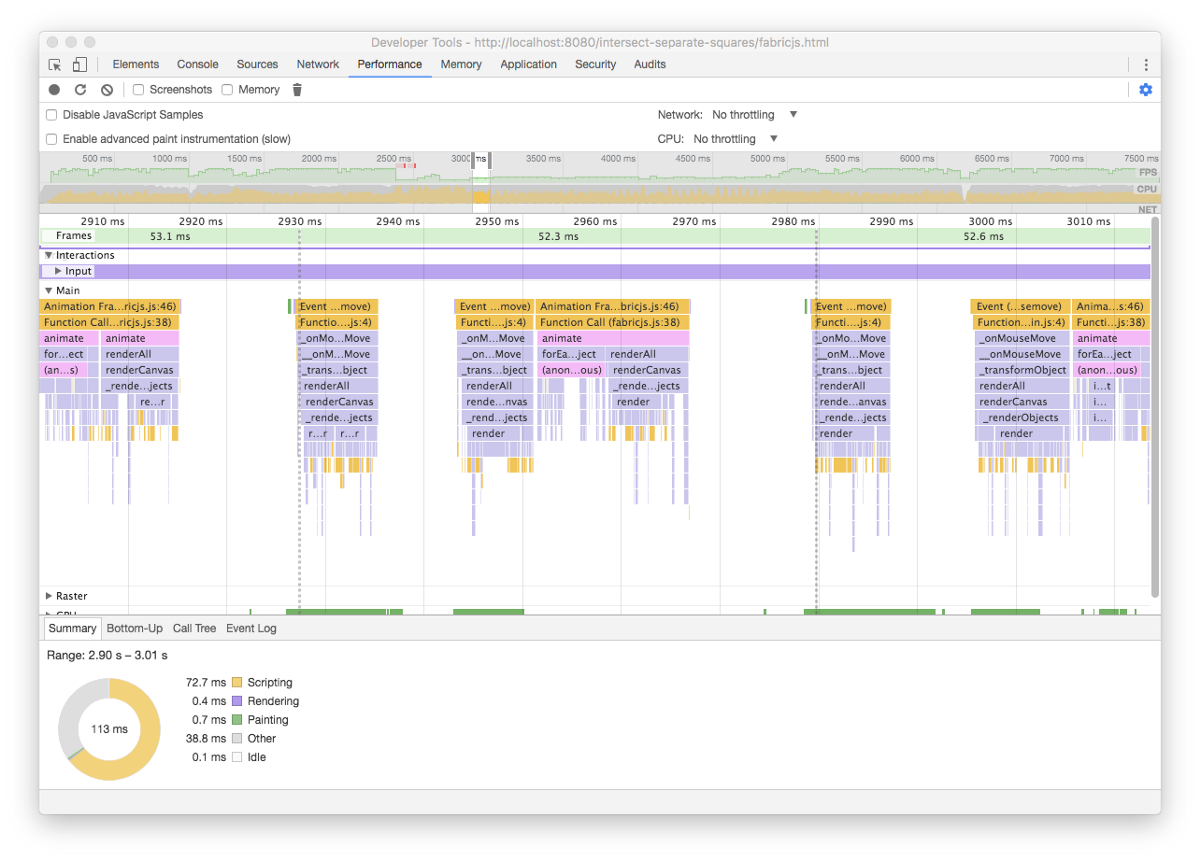Open the Network throttling dropdown

tap(754, 115)
